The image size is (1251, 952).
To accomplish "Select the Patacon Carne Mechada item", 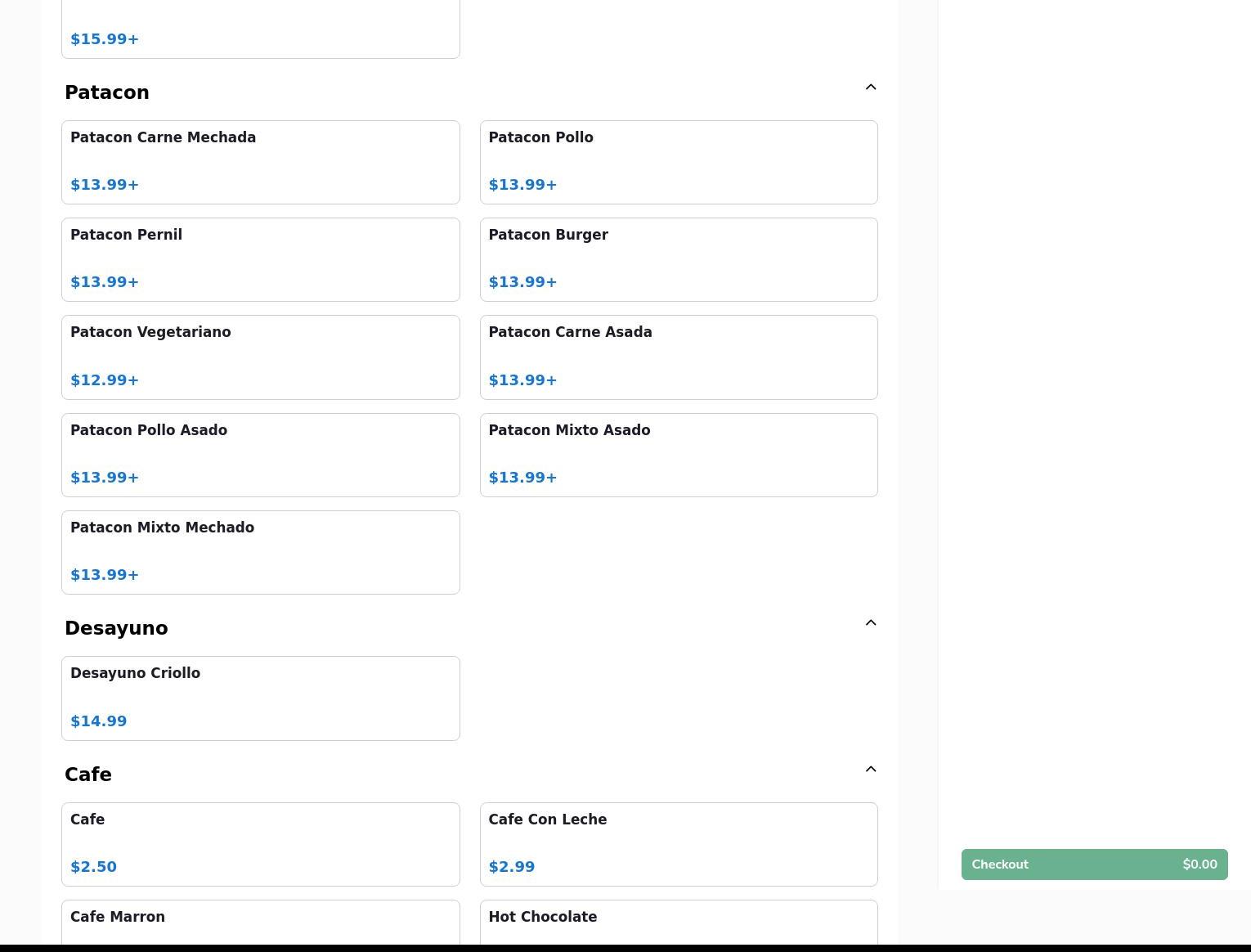I will (260, 162).
